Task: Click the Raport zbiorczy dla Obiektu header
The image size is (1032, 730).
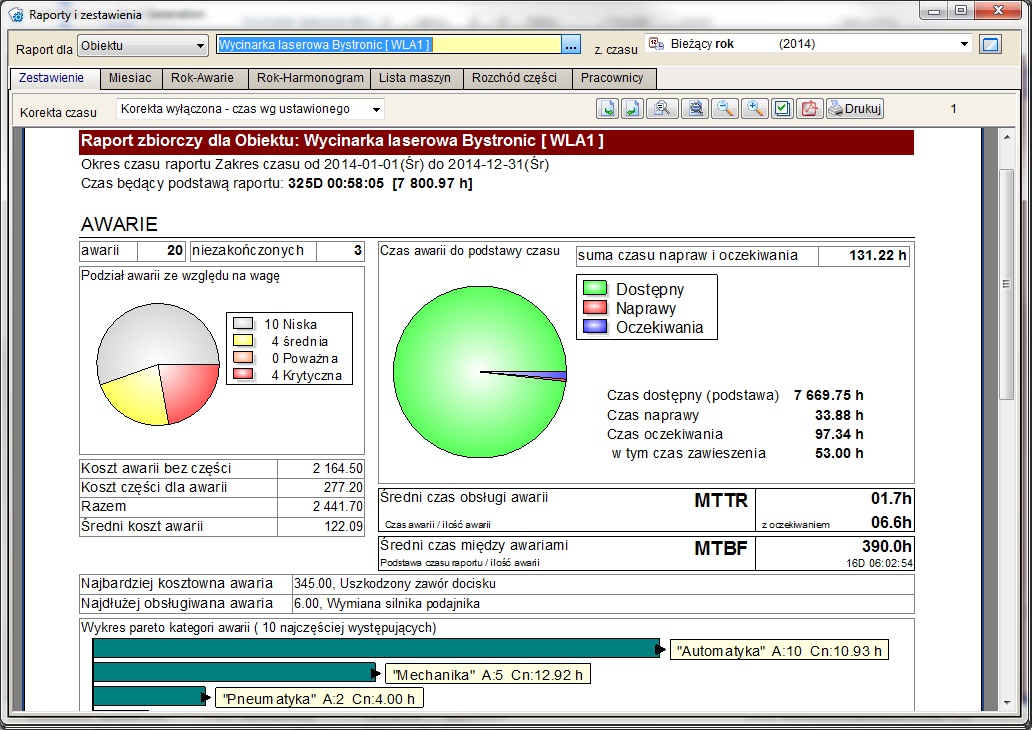Action: (496, 142)
